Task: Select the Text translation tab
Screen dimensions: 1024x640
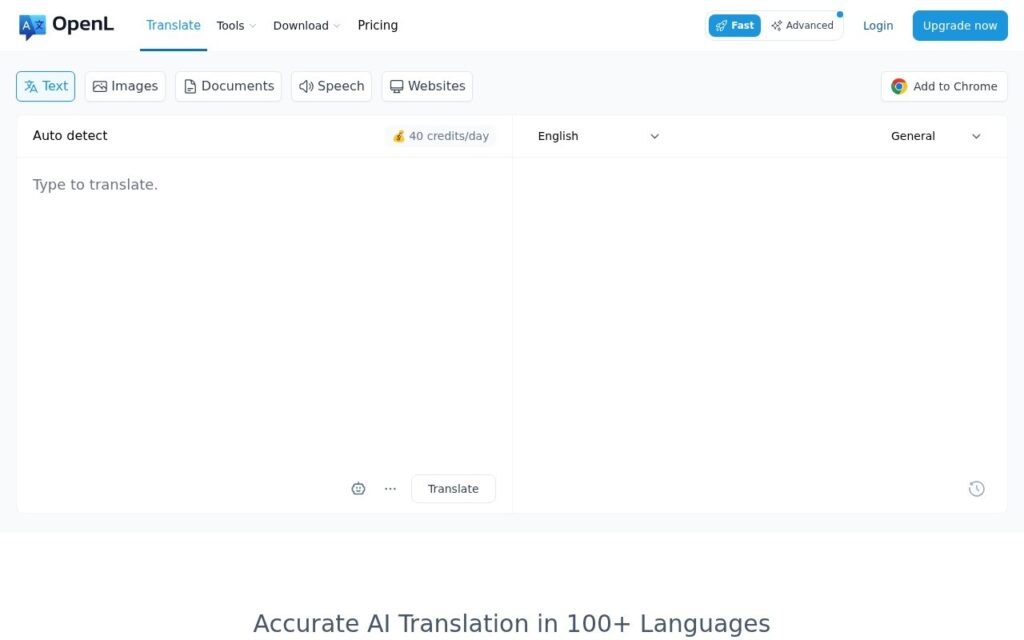Action: [x=46, y=86]
